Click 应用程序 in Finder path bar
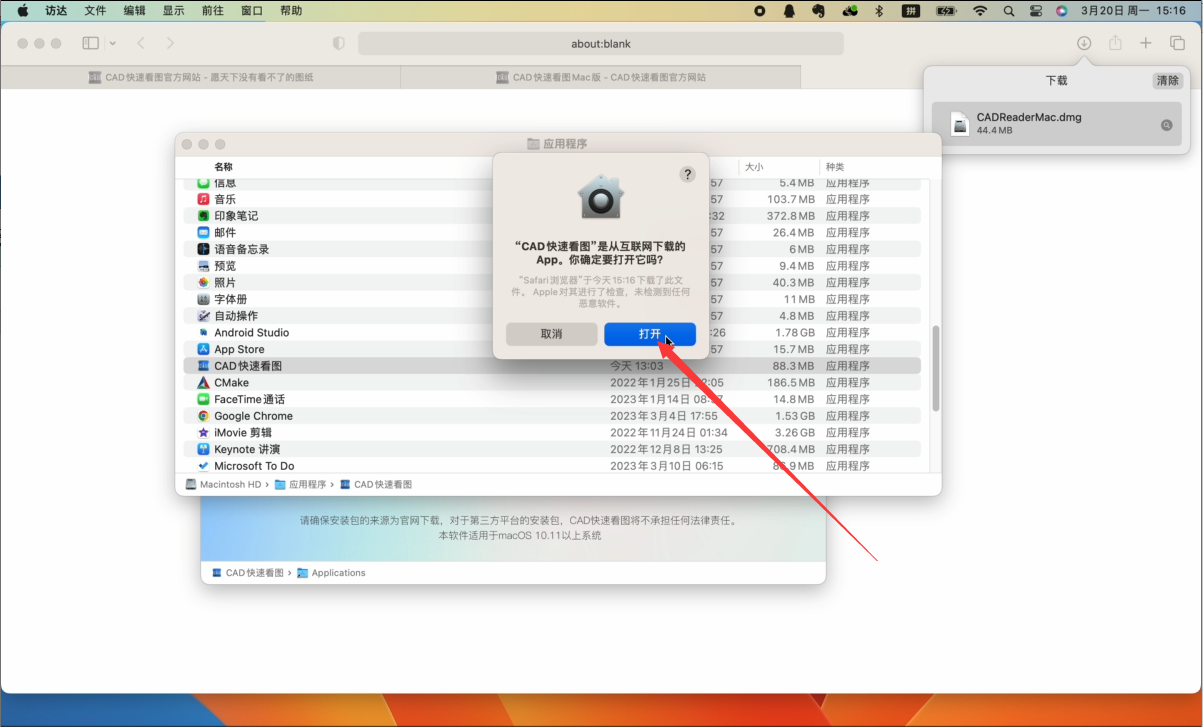The image size is (1203, 727). click(x=300, y=484)
